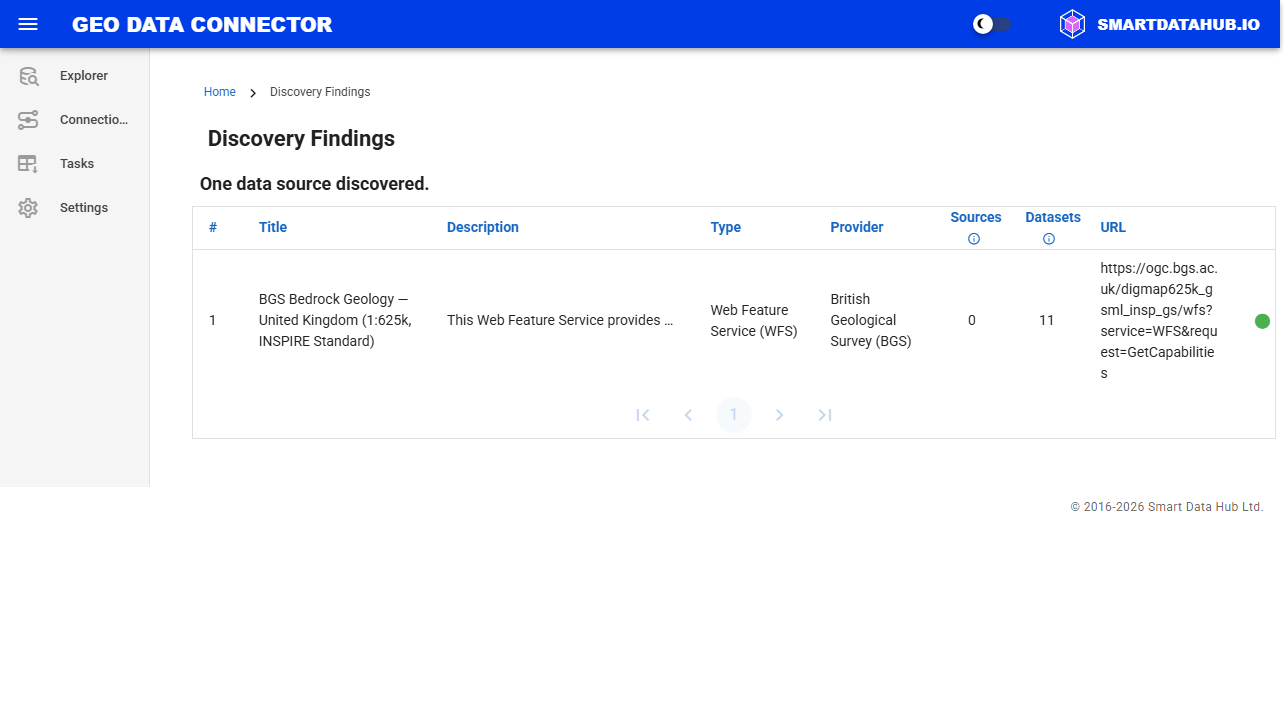This screenshot has width=1284, height=720.
Task: Go to Home breadcrumb link
Action: point(220,92)
